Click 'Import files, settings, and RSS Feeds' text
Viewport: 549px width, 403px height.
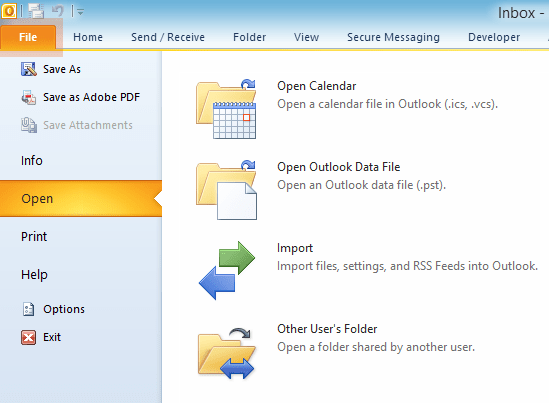click(407, 266)
